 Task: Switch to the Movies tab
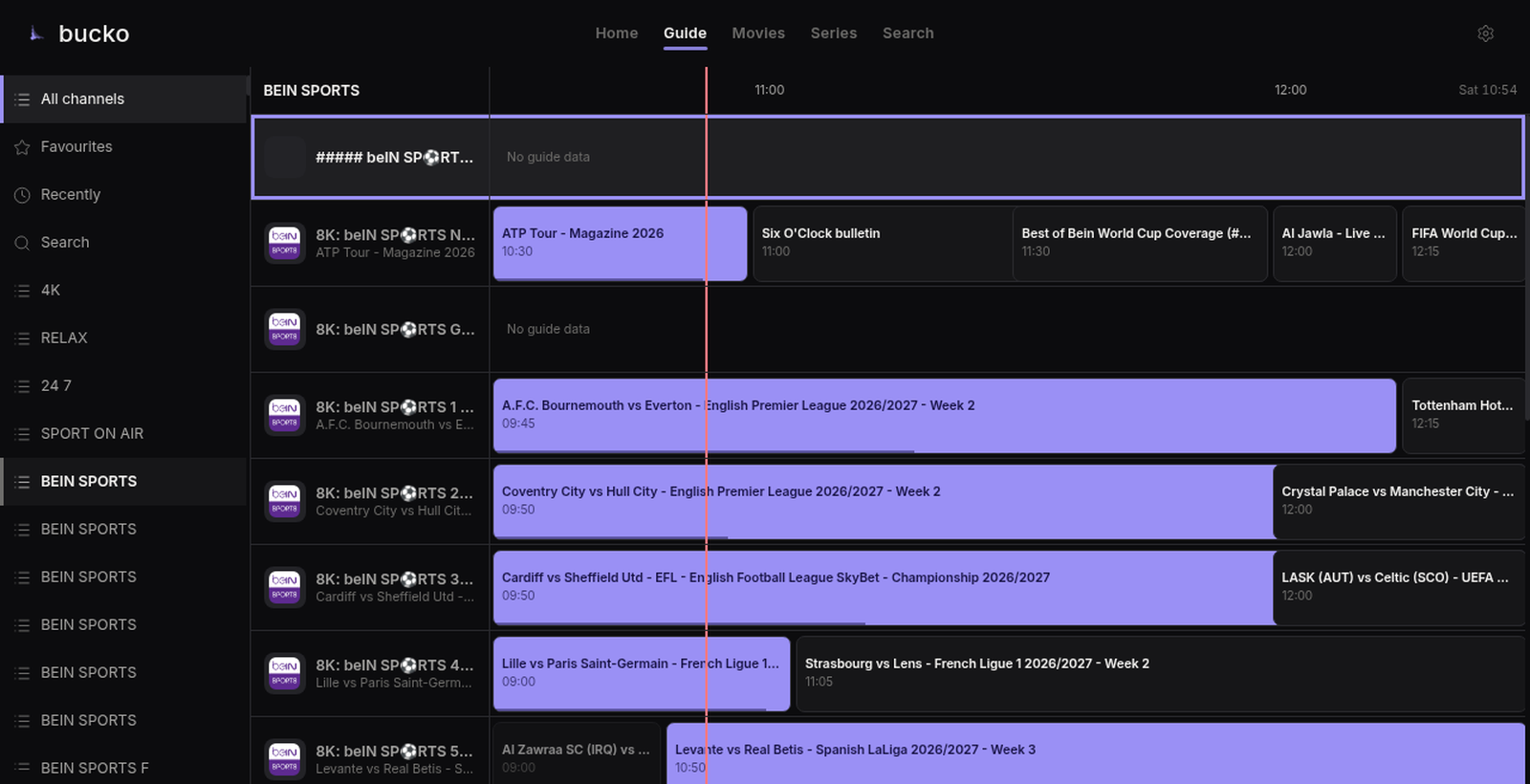coord(758,33)
